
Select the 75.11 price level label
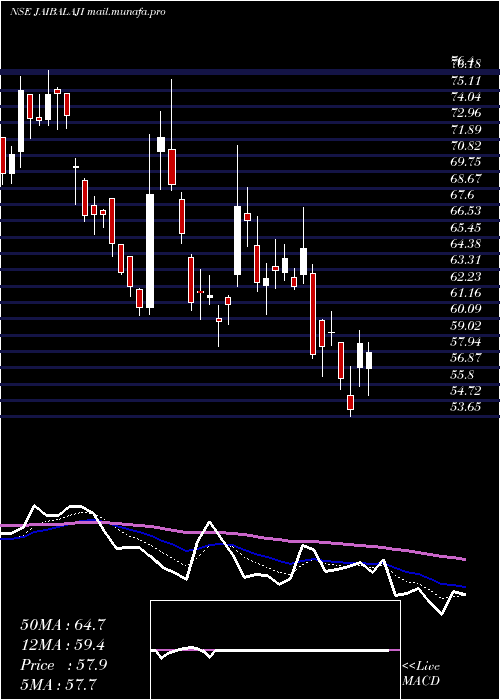pyautogui.click(x=466, y=81)
